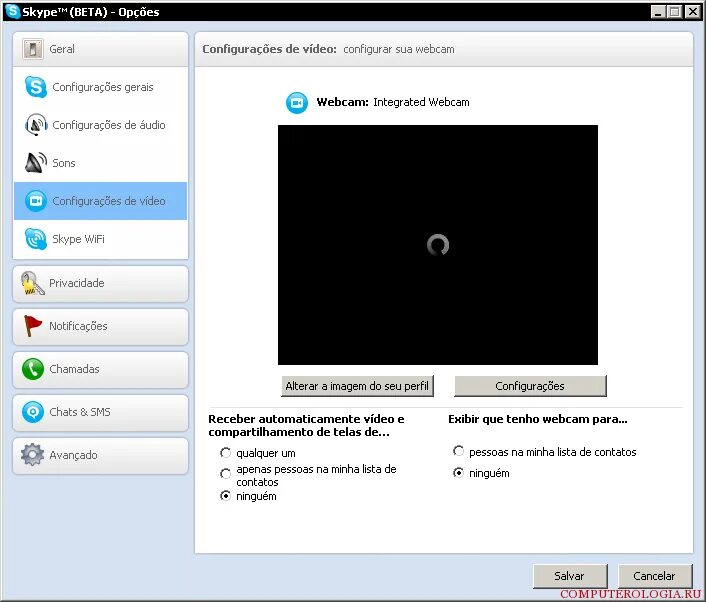The width and height of the screenshot is (706, 602).
Task: Click the loading spinner in webcam preview
Action: pos(438,245)
